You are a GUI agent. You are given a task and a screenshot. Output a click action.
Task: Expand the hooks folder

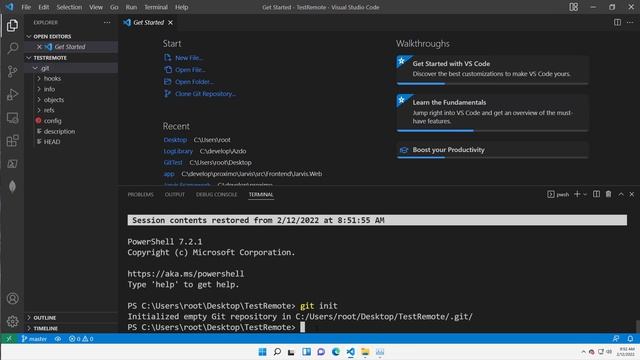[71, 78]
